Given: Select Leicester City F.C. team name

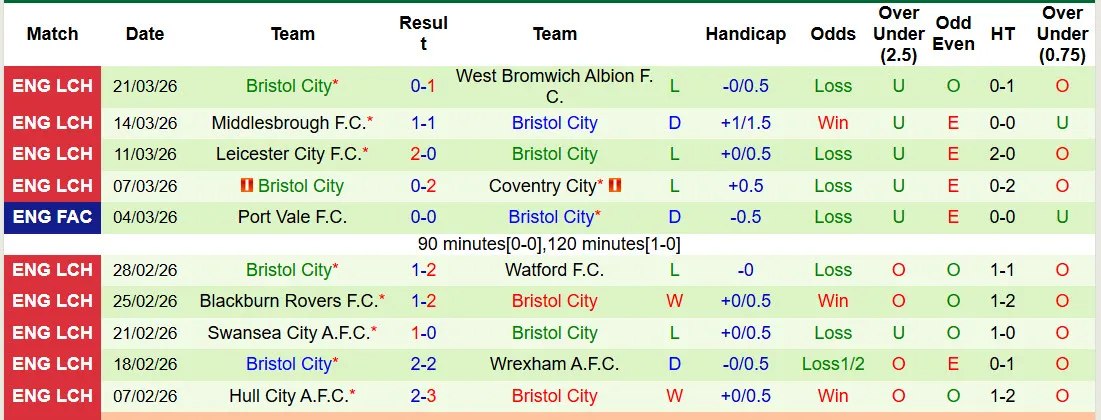Looking at the screenshot, I should [287, 154].
